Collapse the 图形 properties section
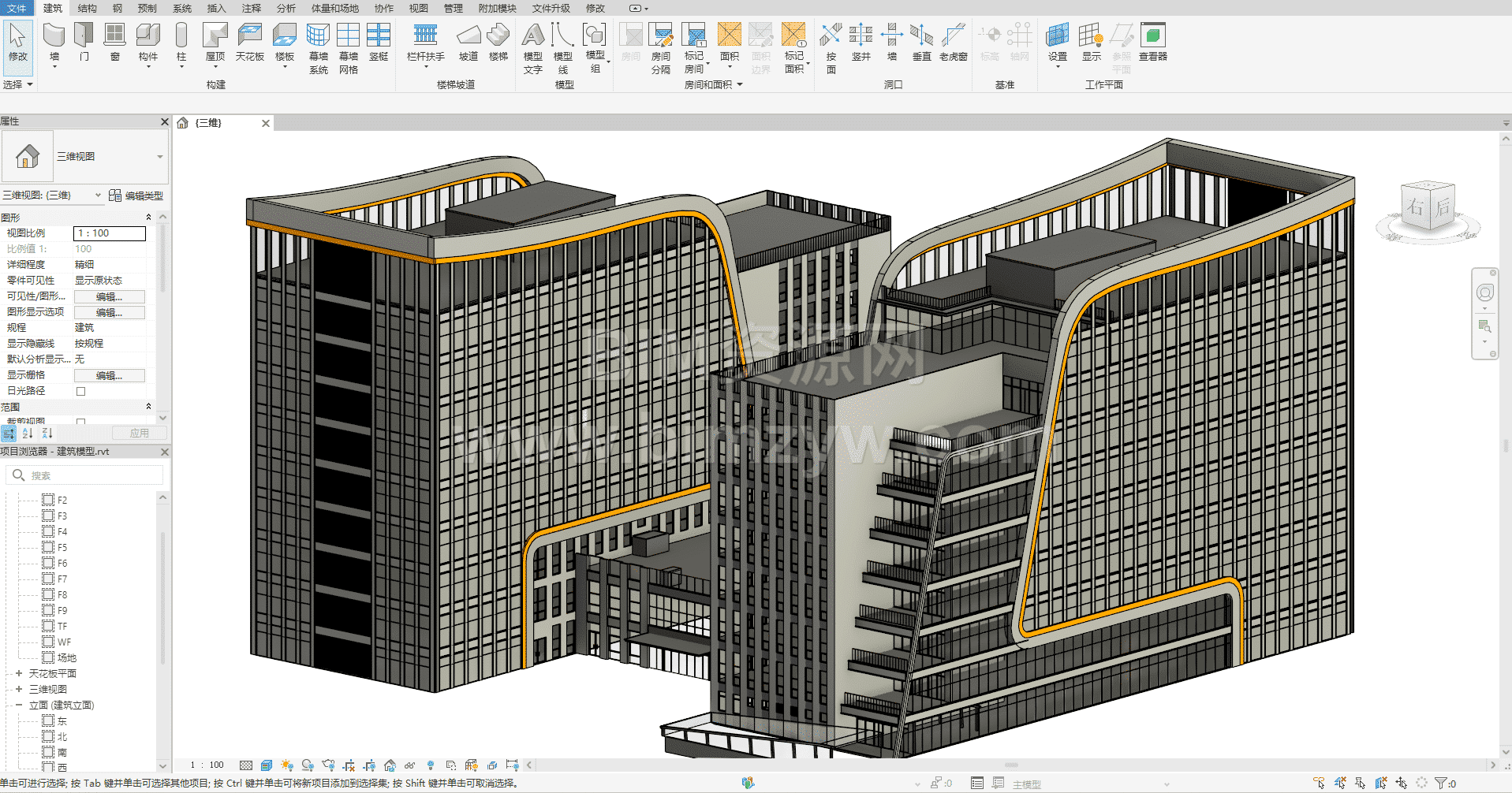 point(148,218)
